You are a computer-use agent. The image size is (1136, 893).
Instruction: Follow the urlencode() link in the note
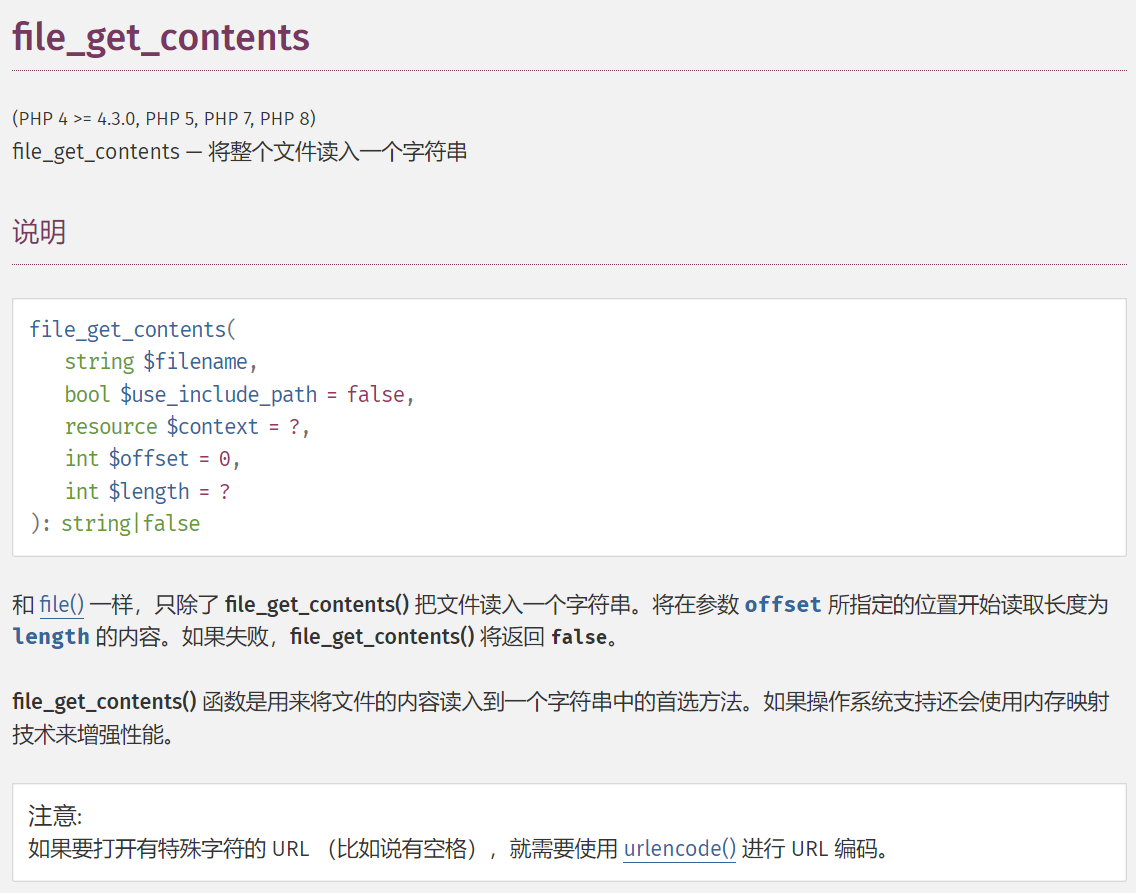pyautogui.click(x=679, y=849)
